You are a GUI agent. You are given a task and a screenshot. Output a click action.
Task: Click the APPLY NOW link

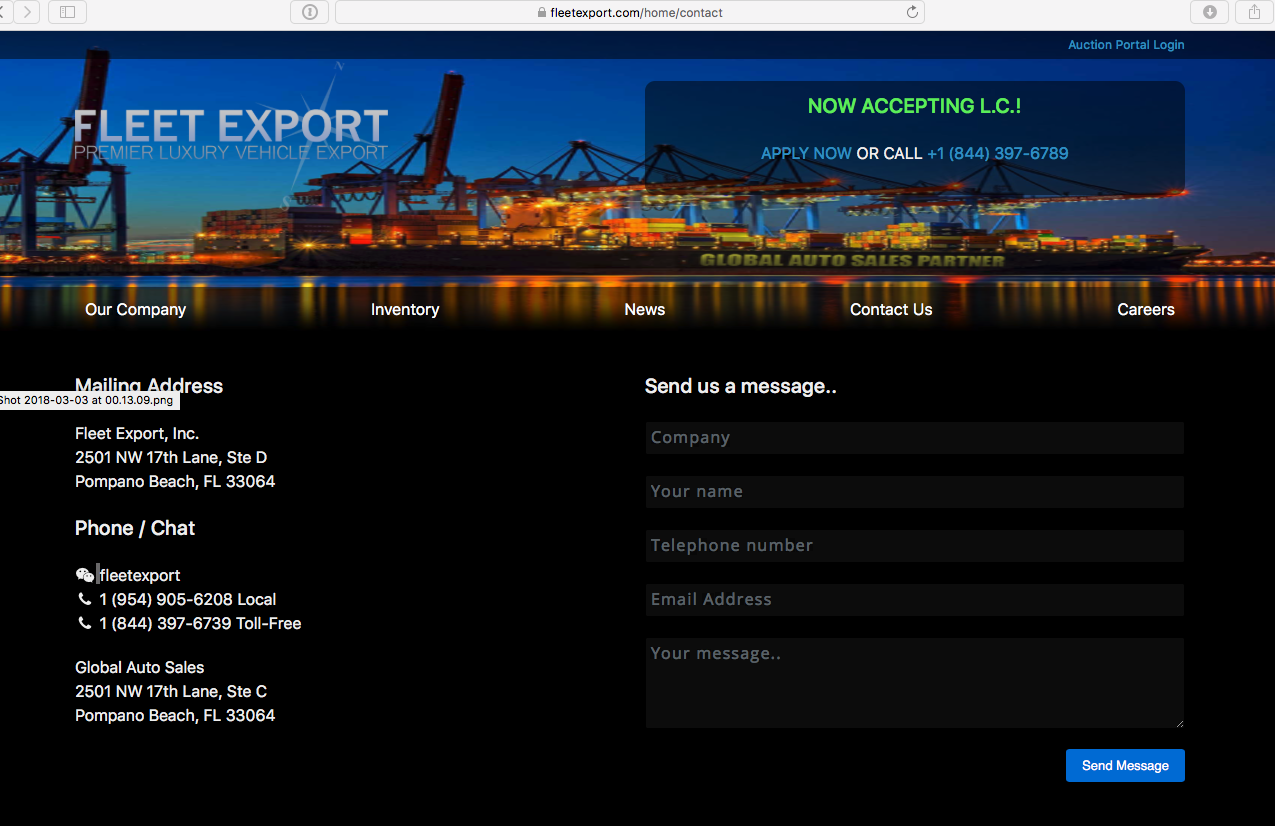[806, 153]
